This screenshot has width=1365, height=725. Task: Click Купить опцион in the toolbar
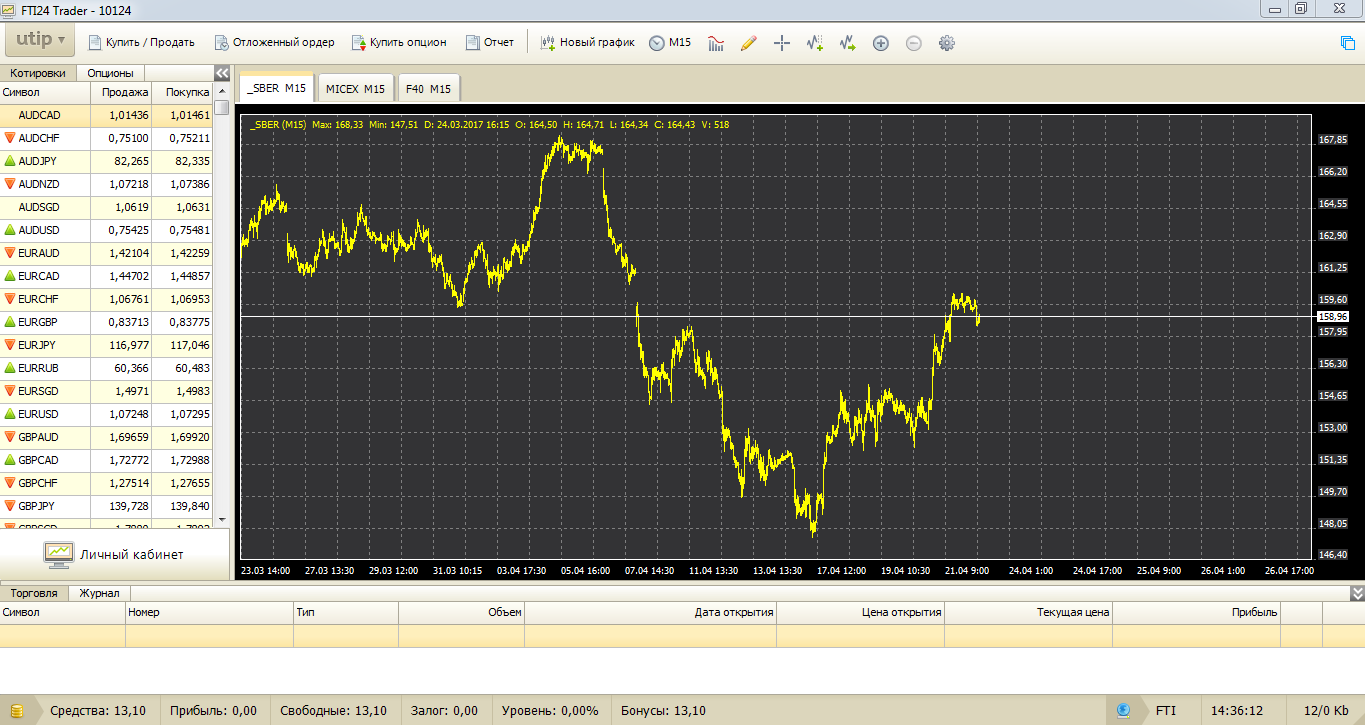coord(399,42)
